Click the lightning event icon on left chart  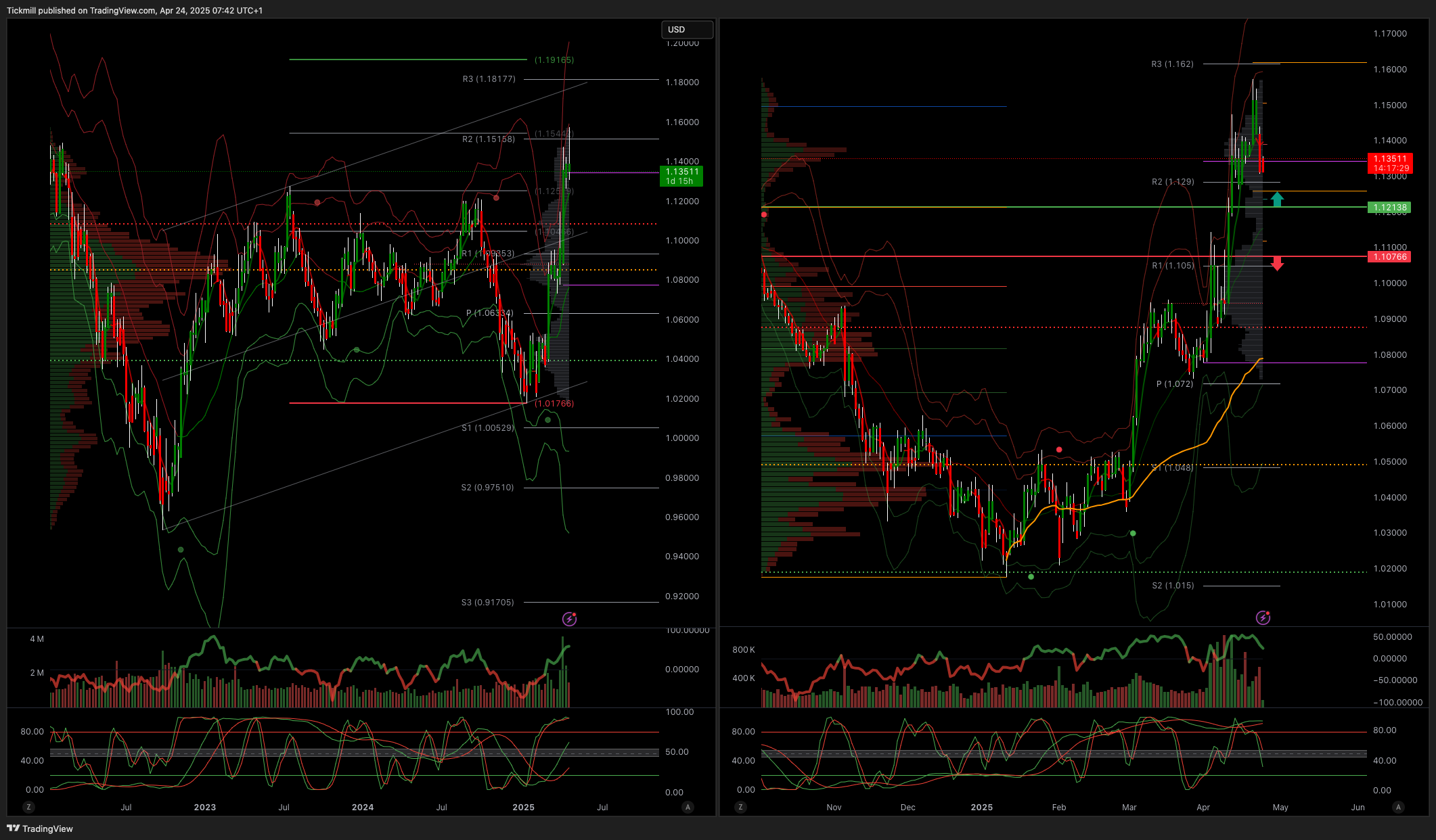pos(570,619)
